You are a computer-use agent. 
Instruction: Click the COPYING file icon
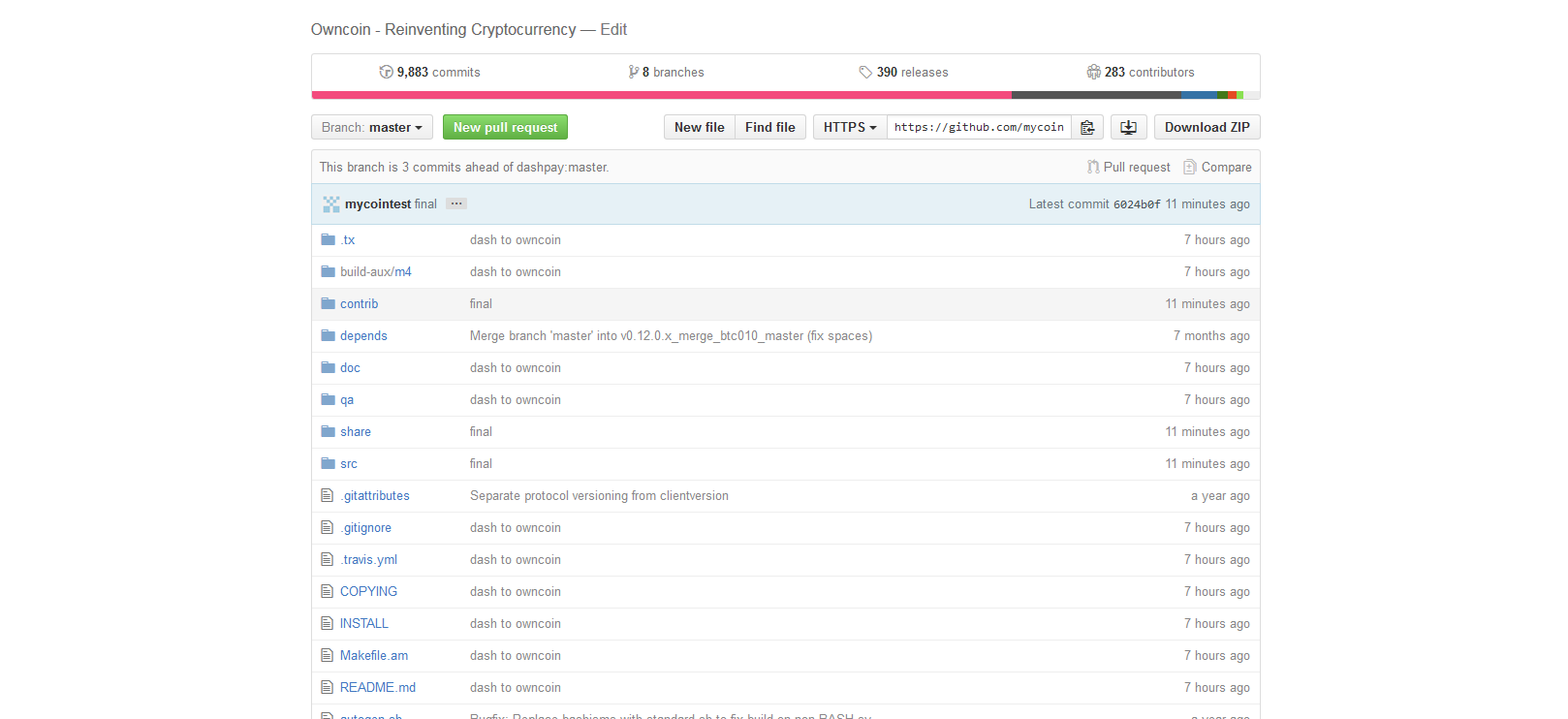(327, 591)
